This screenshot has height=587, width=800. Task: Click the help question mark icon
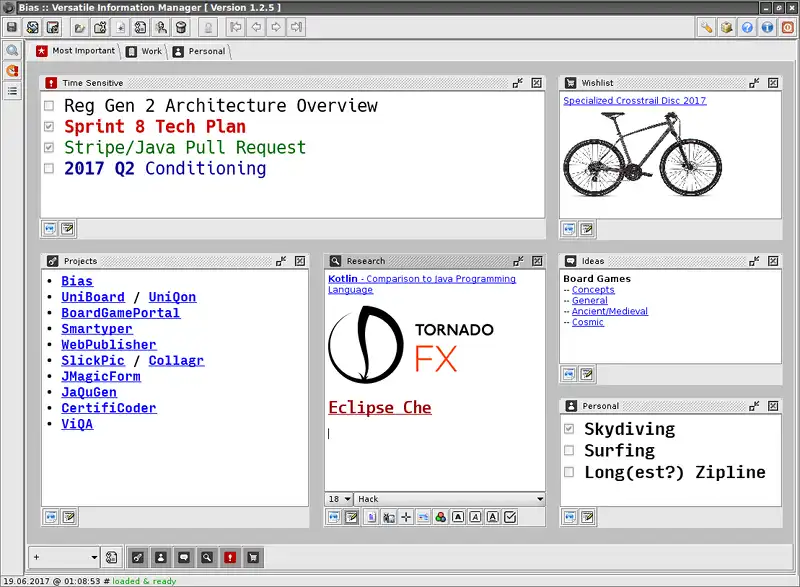[x=747, y=27]
